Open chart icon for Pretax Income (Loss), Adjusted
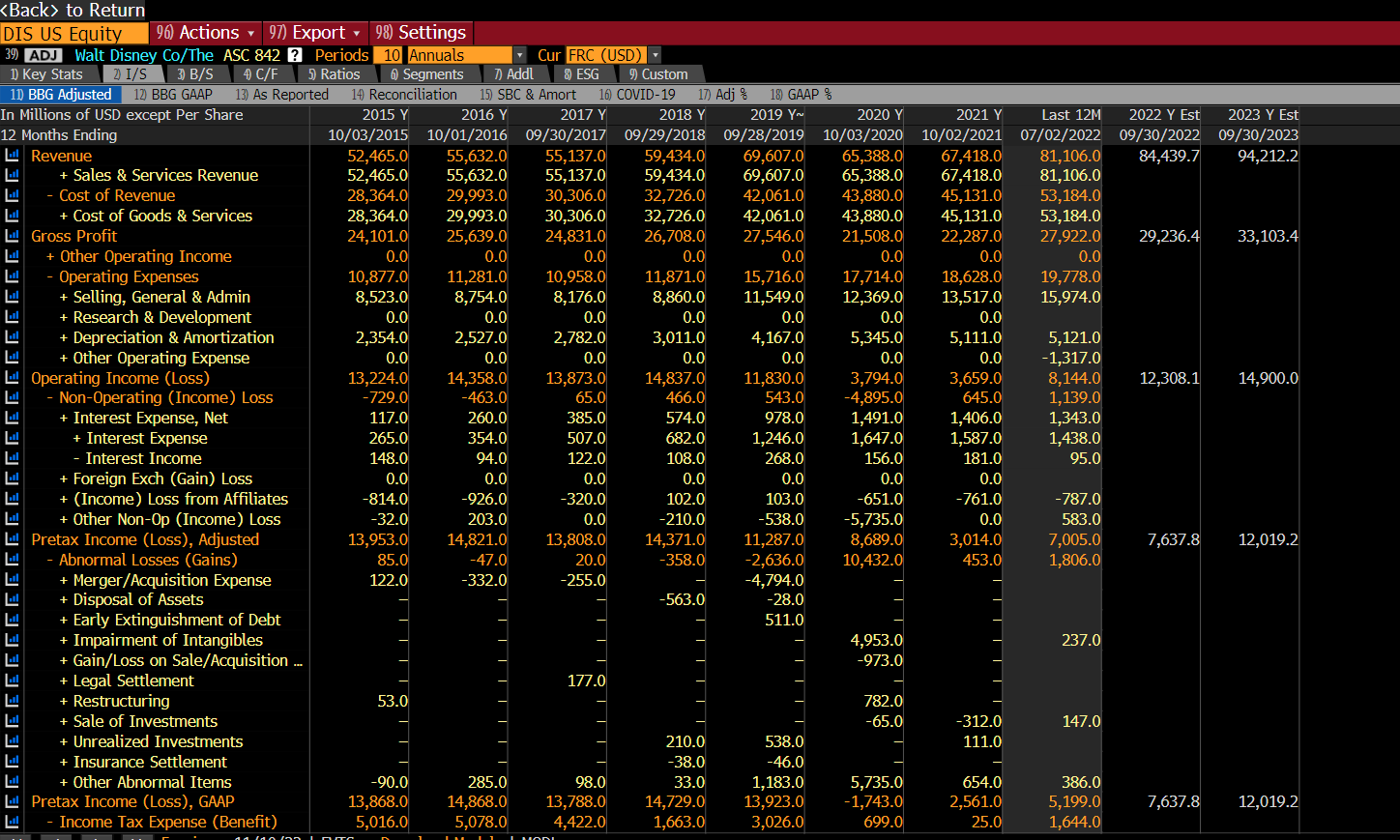The image size is (1400, 840). 12,539
